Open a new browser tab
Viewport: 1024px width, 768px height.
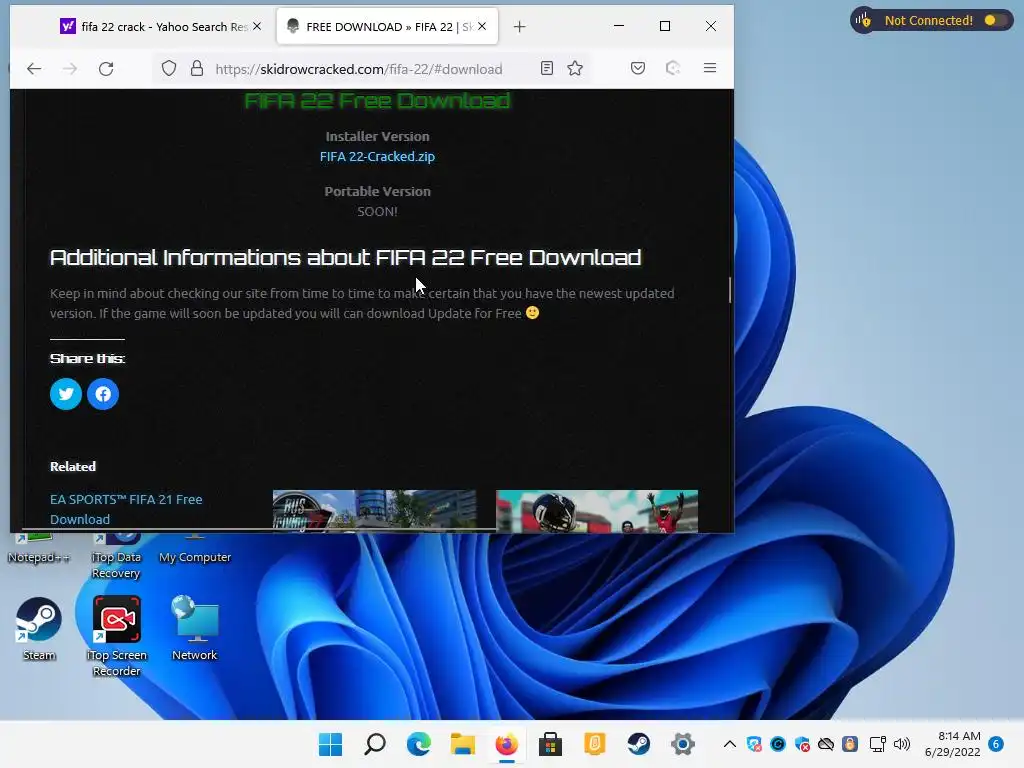click(x=519, y=27)
